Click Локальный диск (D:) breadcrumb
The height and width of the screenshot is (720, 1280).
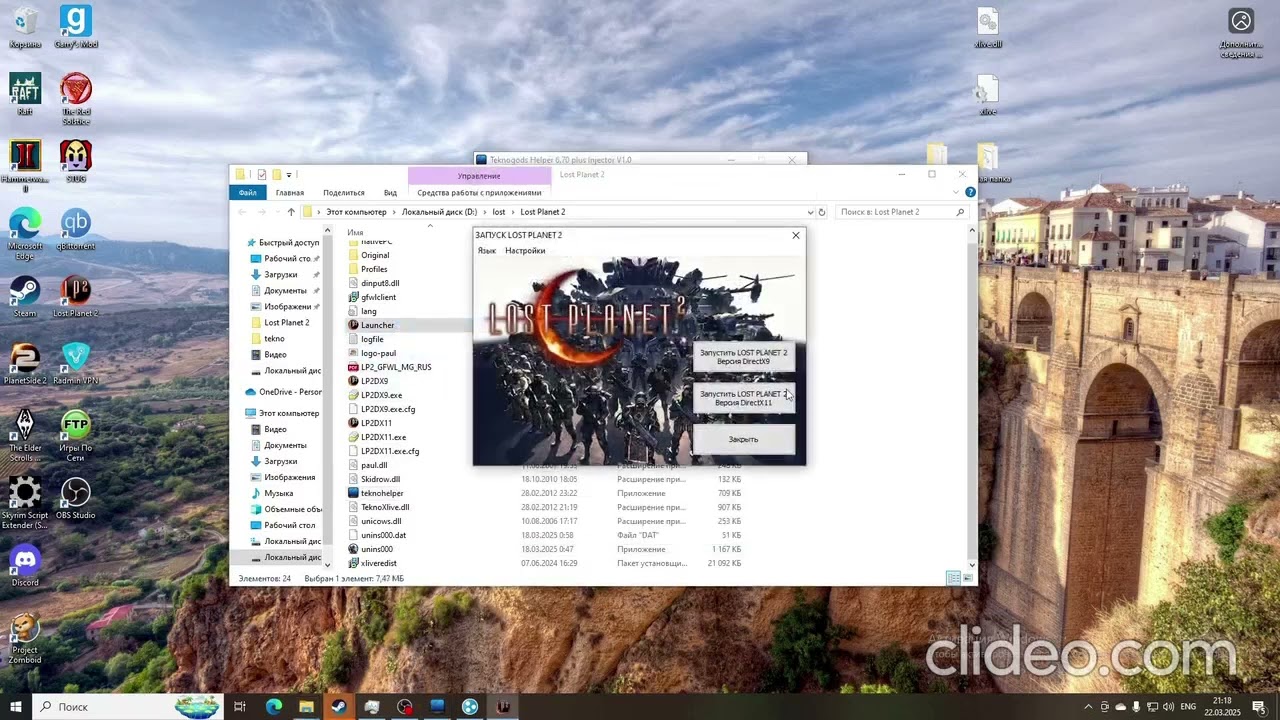tap(439, 212)
